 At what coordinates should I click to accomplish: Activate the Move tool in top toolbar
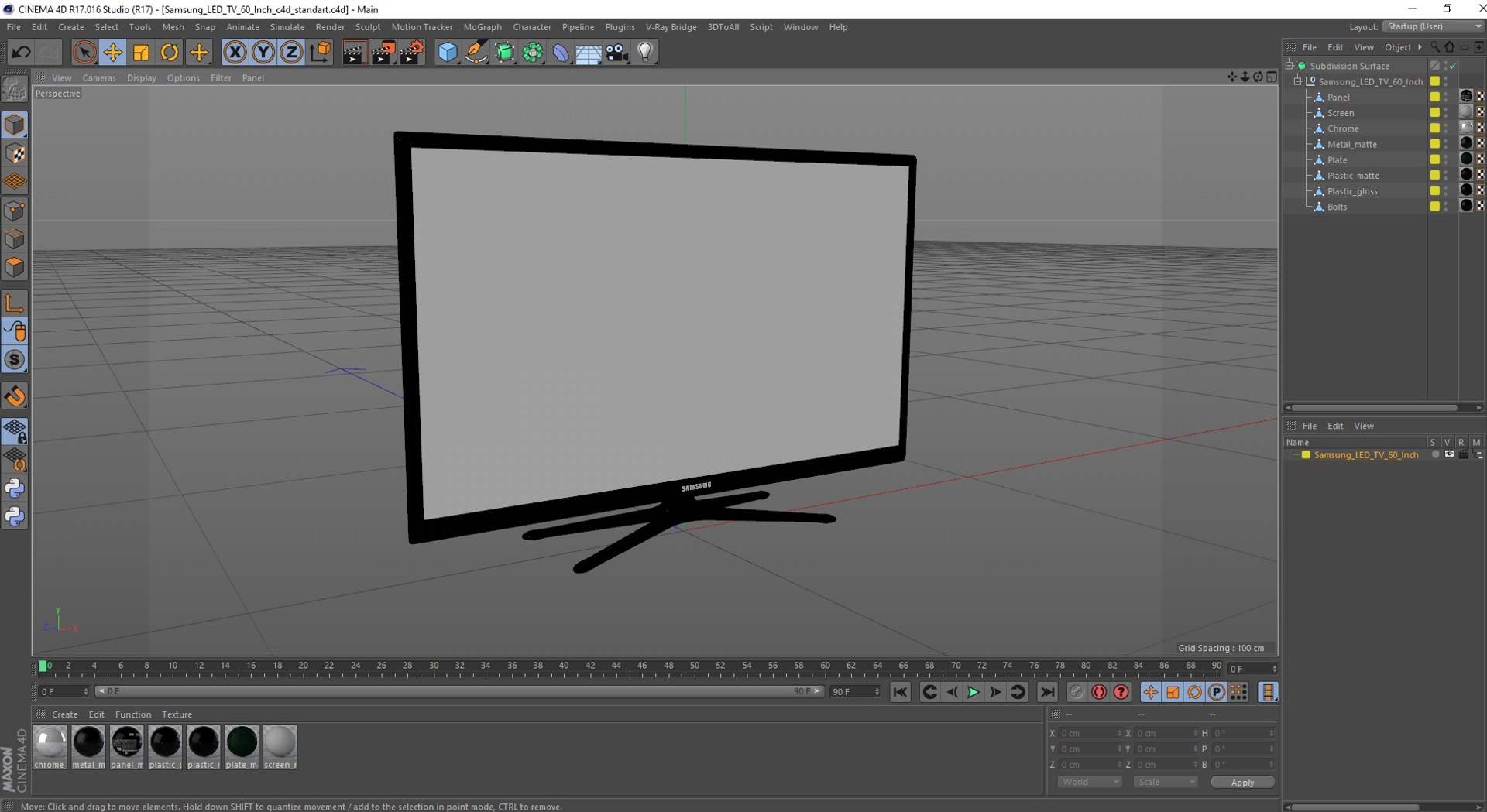(x=113, y=52)
